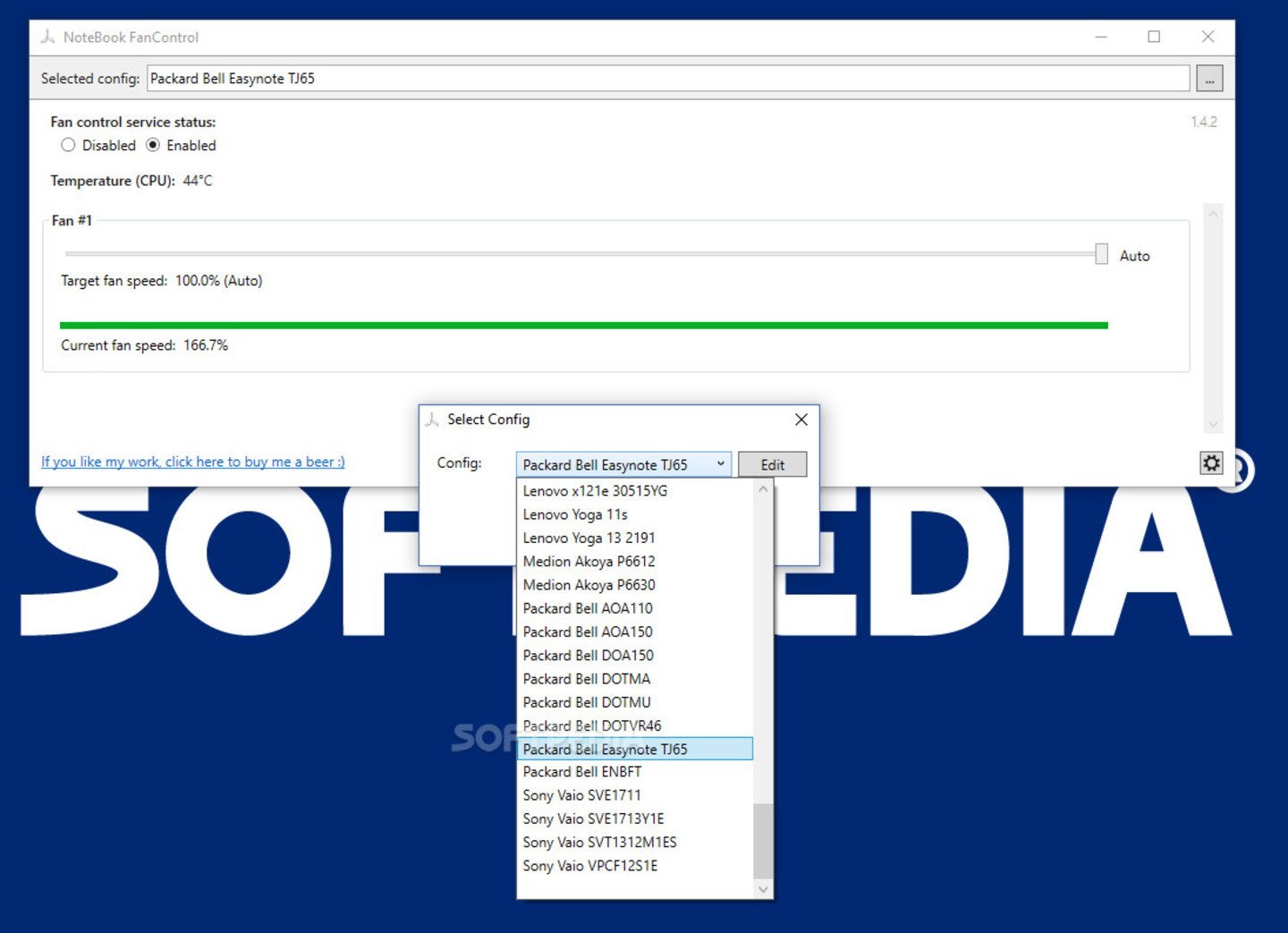Click the green current fan speed bar
Screen dimensions: 1288x933
click(x=583, y=326)
